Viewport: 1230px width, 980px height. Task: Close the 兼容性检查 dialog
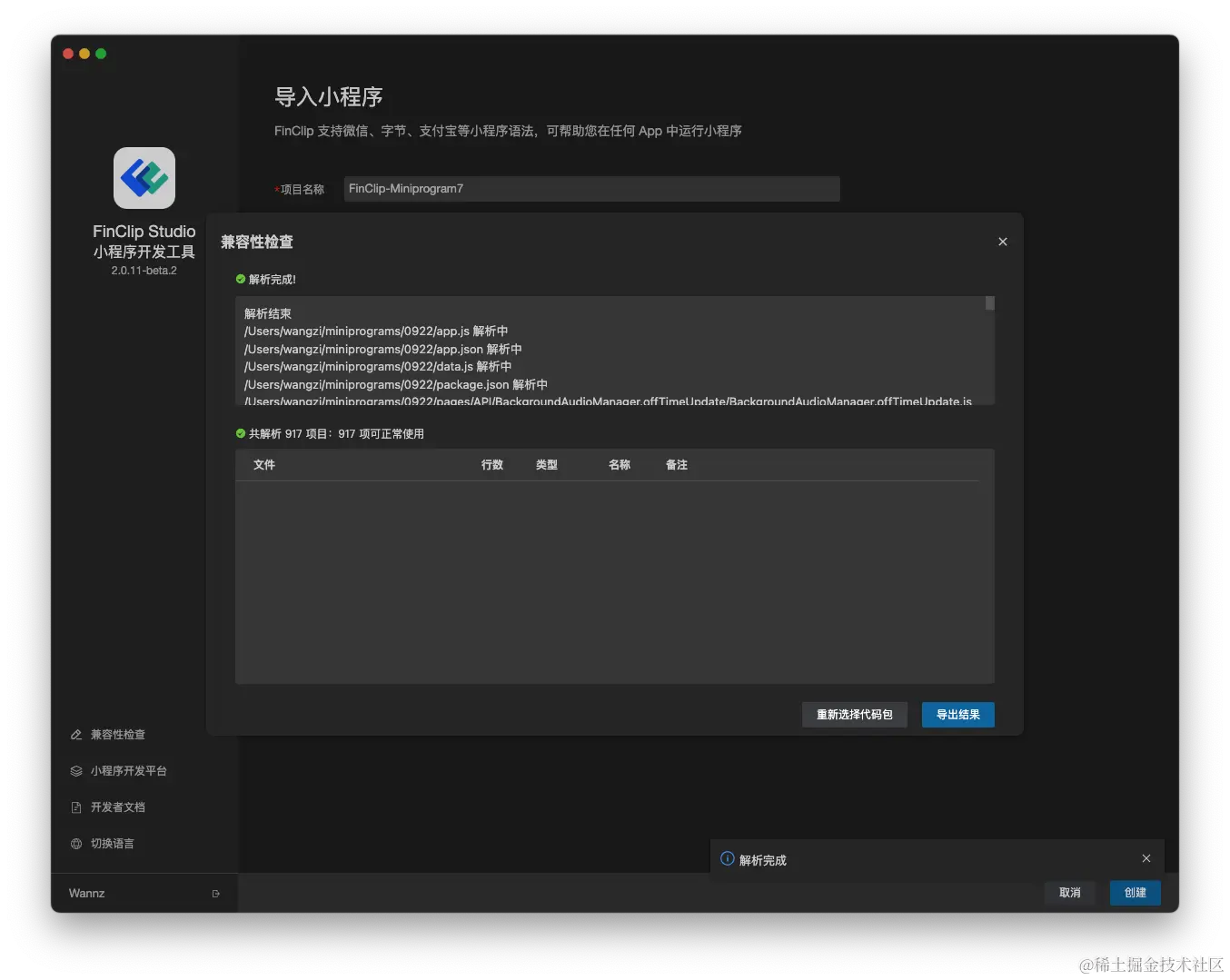point(1003,242)
